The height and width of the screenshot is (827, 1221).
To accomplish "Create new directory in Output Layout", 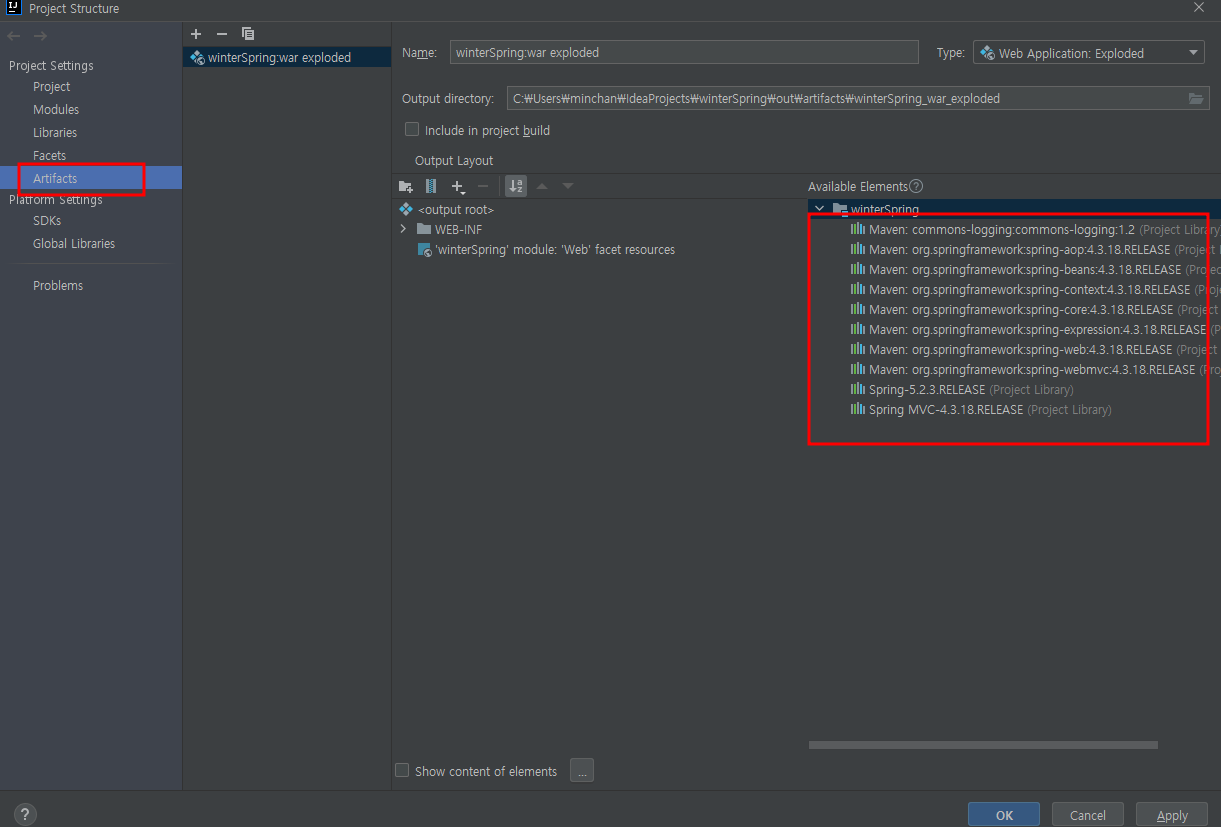I will [x=406, y=186].
